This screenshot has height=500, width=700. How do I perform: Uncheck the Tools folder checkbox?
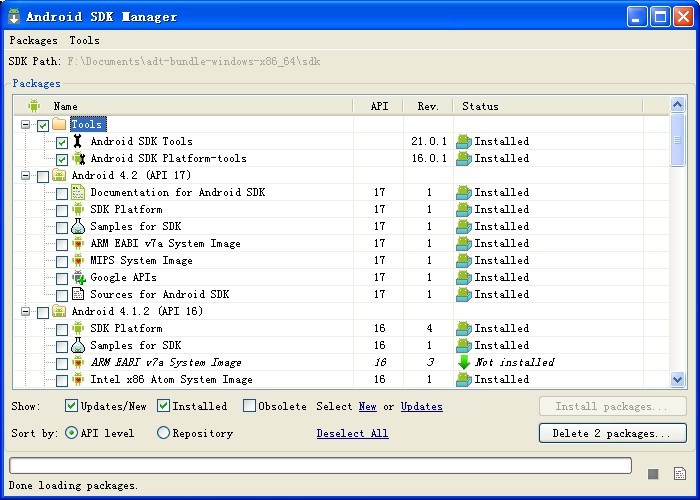[43, 125]
